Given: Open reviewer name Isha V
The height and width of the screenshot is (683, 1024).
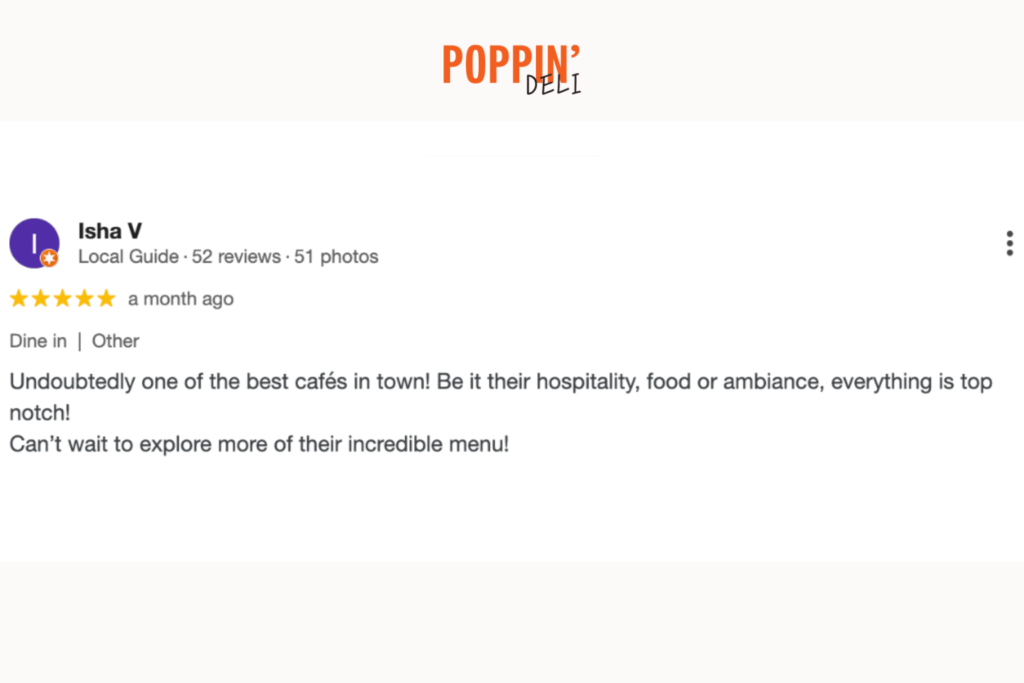Looking at the screenshot, I should [110, 231].
